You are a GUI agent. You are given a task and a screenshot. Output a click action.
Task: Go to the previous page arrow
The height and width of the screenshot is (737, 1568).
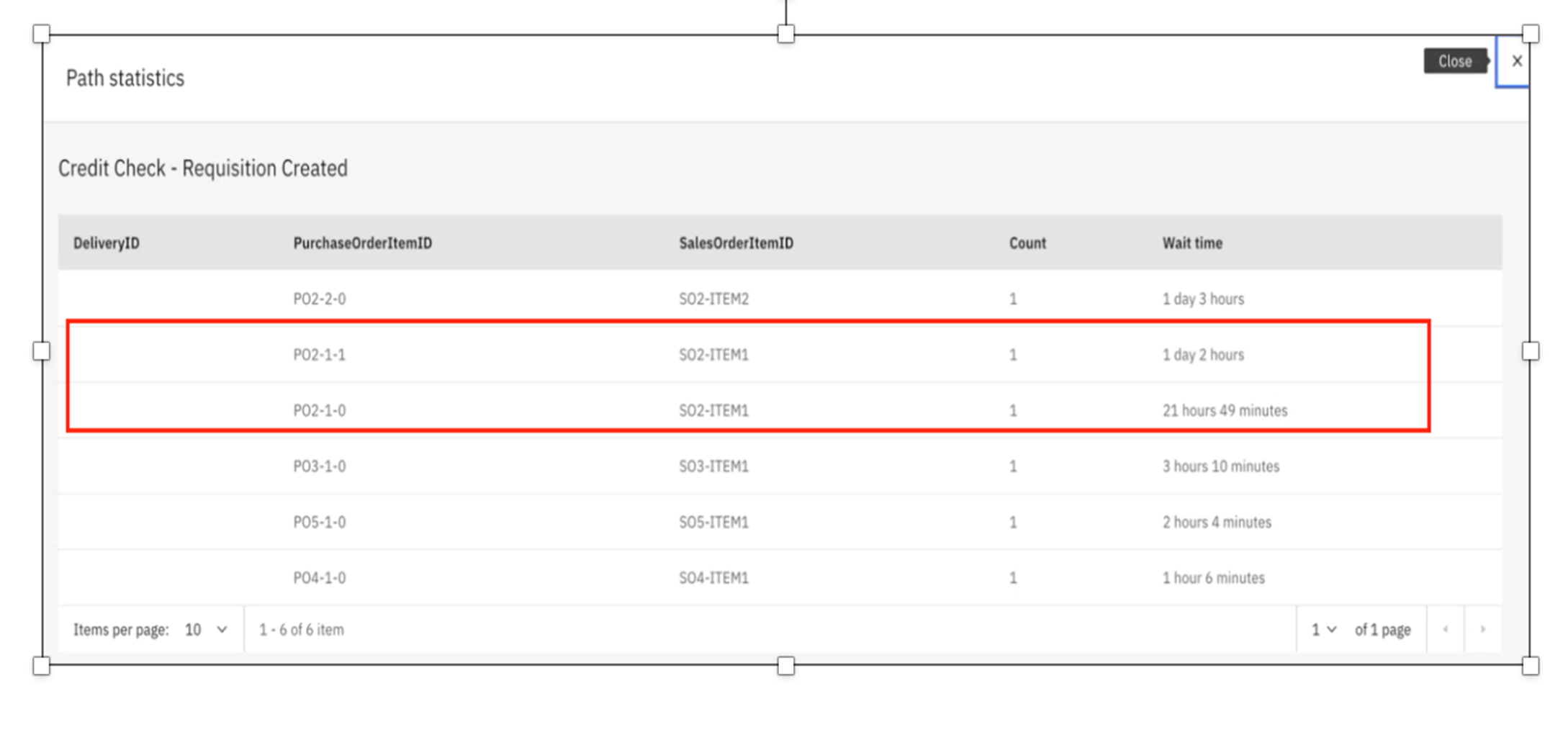point(1445,630)
